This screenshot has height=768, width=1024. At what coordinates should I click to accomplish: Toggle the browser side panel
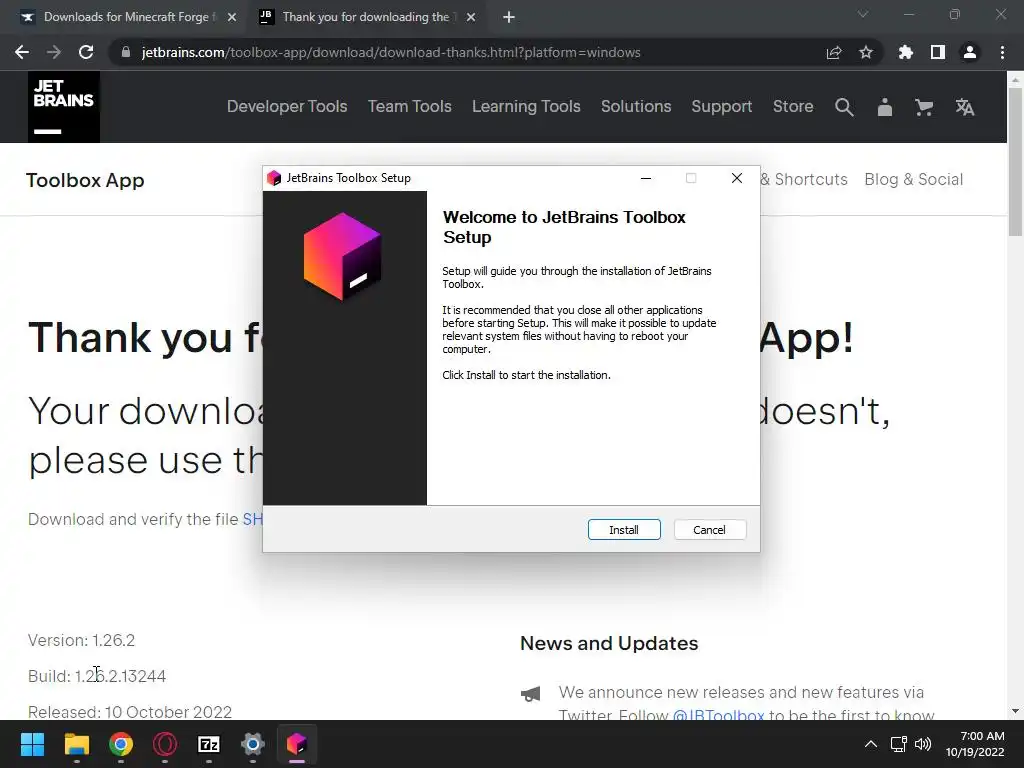[x=938, y=52]
